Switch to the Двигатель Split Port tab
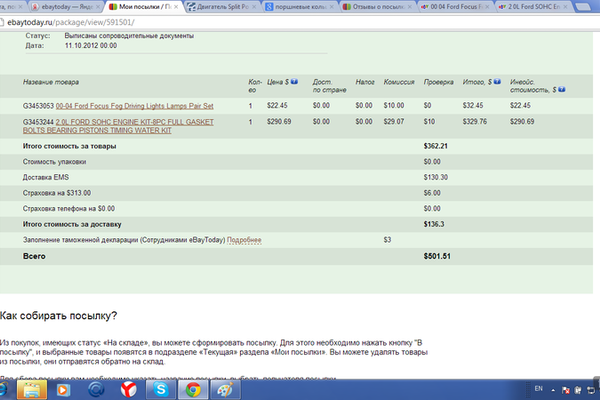This screenshot has height=400, width=600. click(x=223, y=7)
